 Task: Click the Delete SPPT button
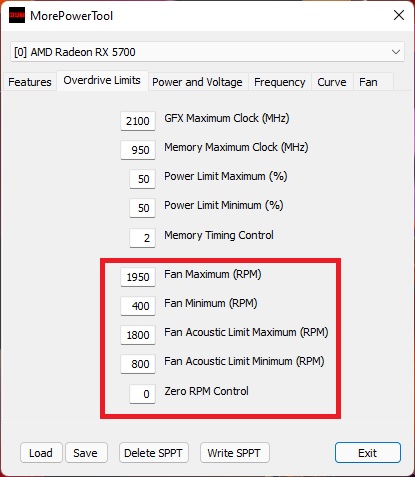tap(154, 453)
